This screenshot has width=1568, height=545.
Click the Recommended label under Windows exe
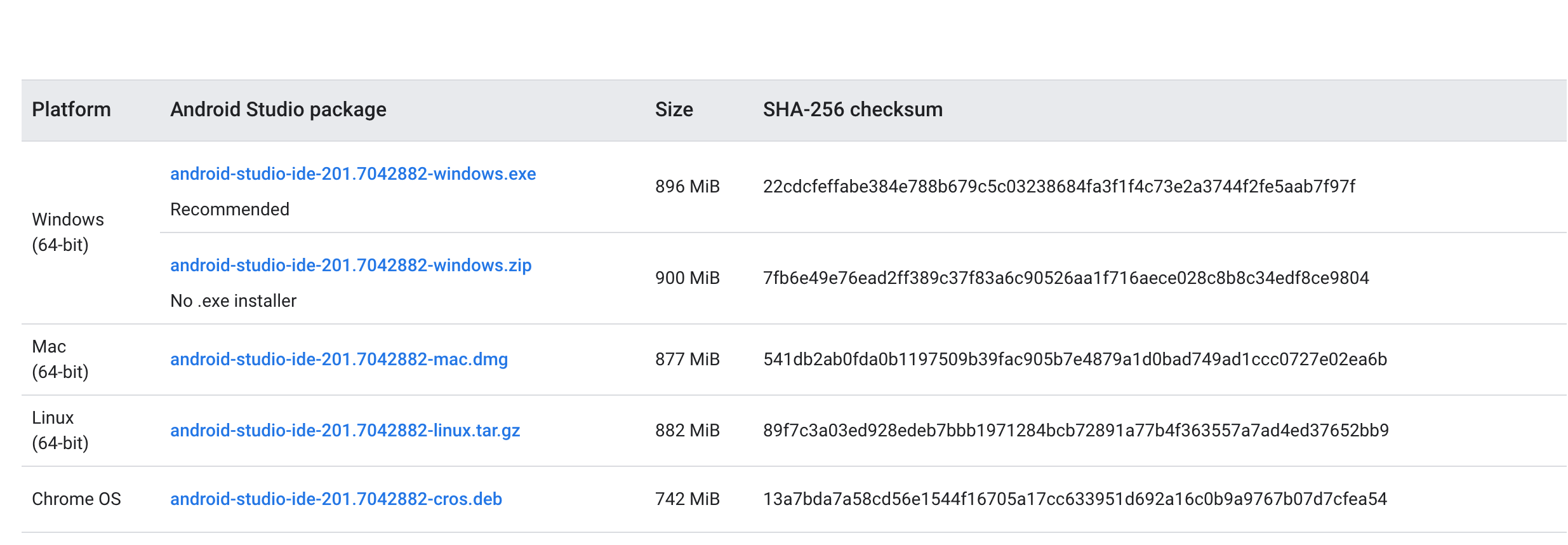pyautogui.click(x=230, y=210)
